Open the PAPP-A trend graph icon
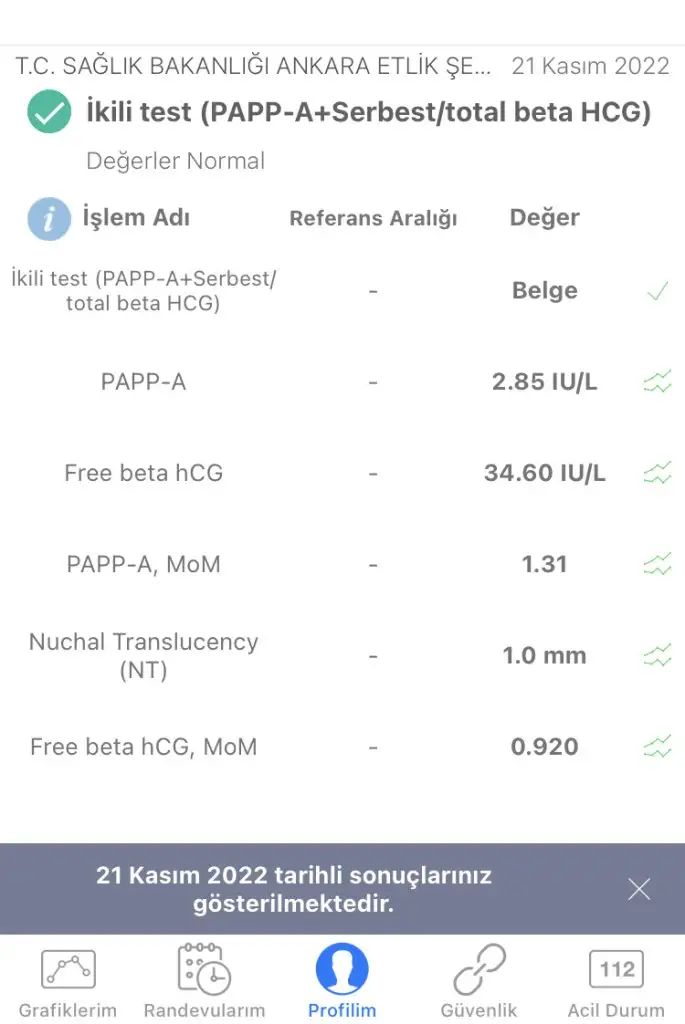 [x=657, y=381]
